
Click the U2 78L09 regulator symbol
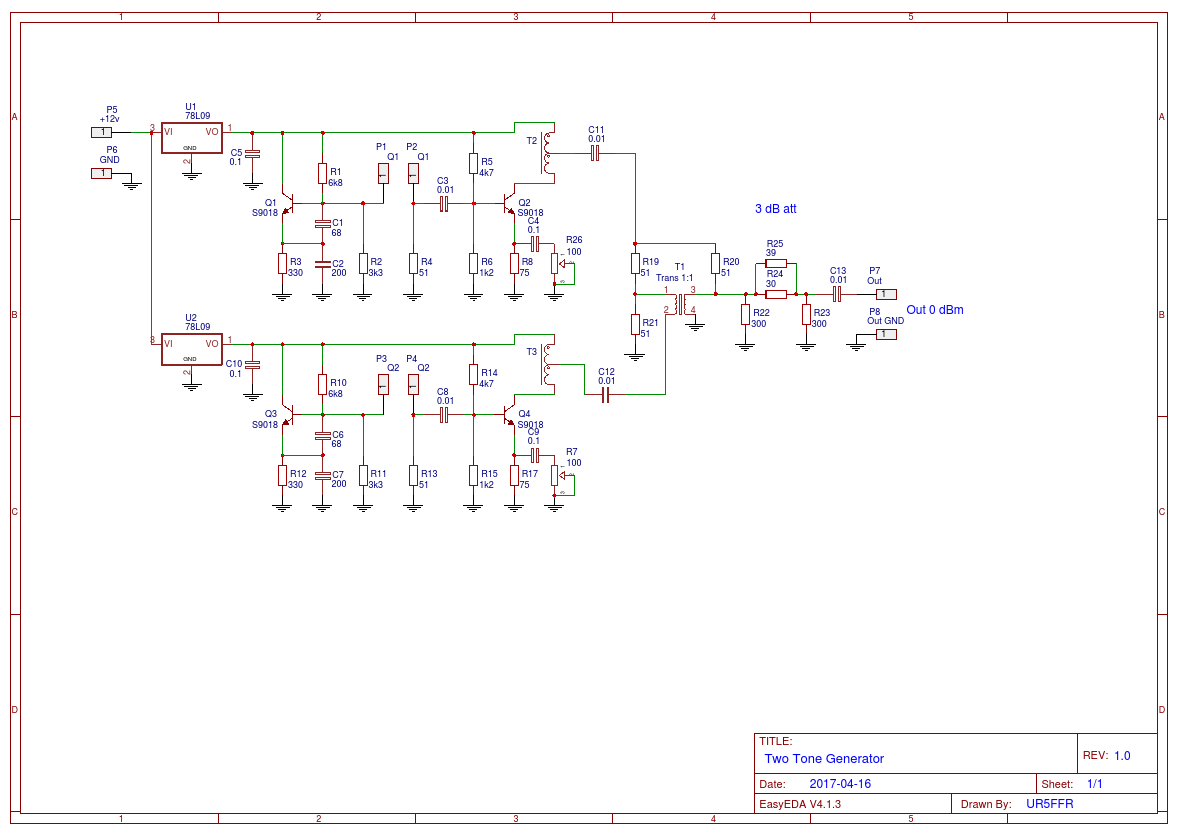(x=190, y=350)
